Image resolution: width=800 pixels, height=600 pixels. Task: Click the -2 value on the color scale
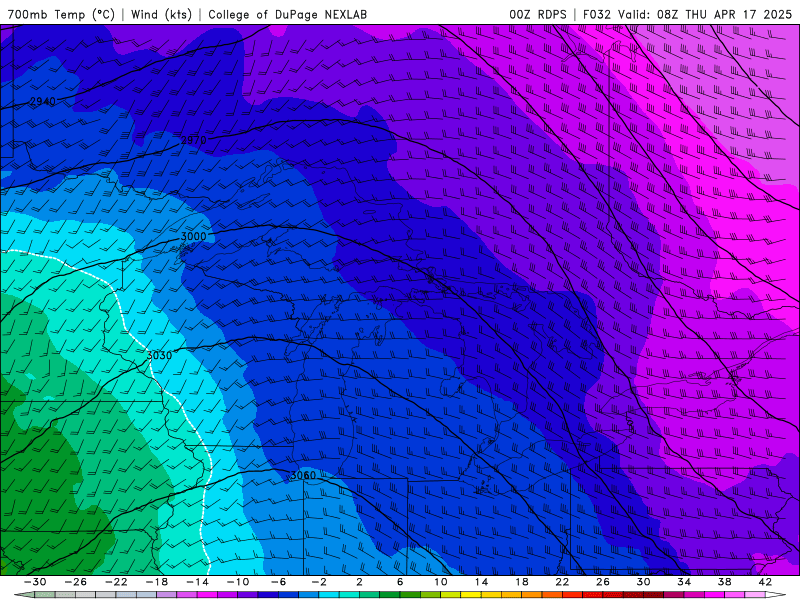[319, 582]
